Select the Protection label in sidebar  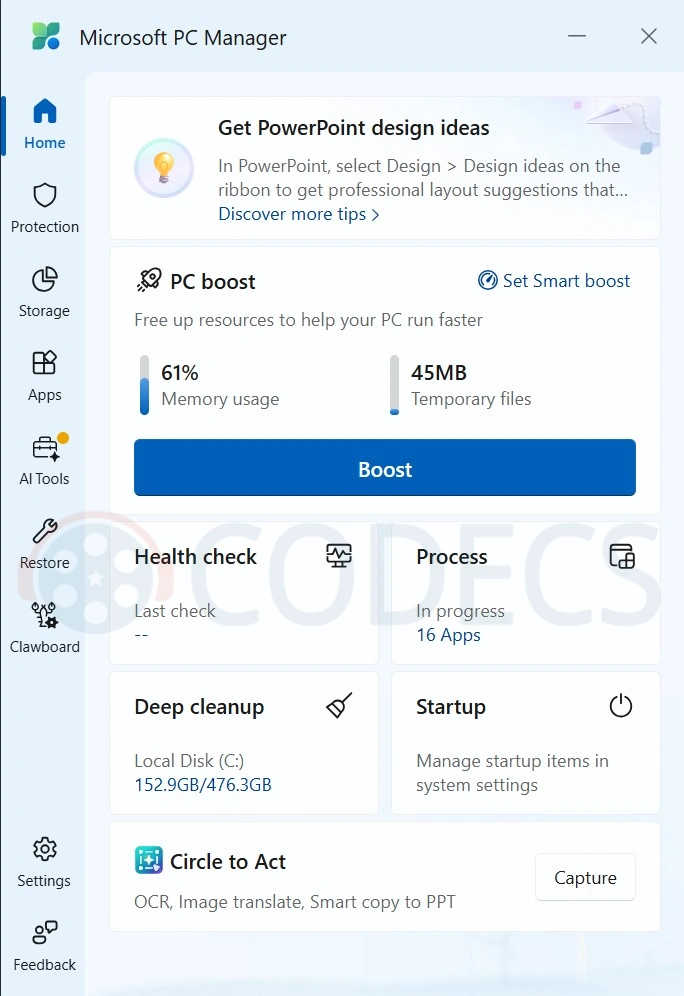pyautogui.click(x=44, y=227)
